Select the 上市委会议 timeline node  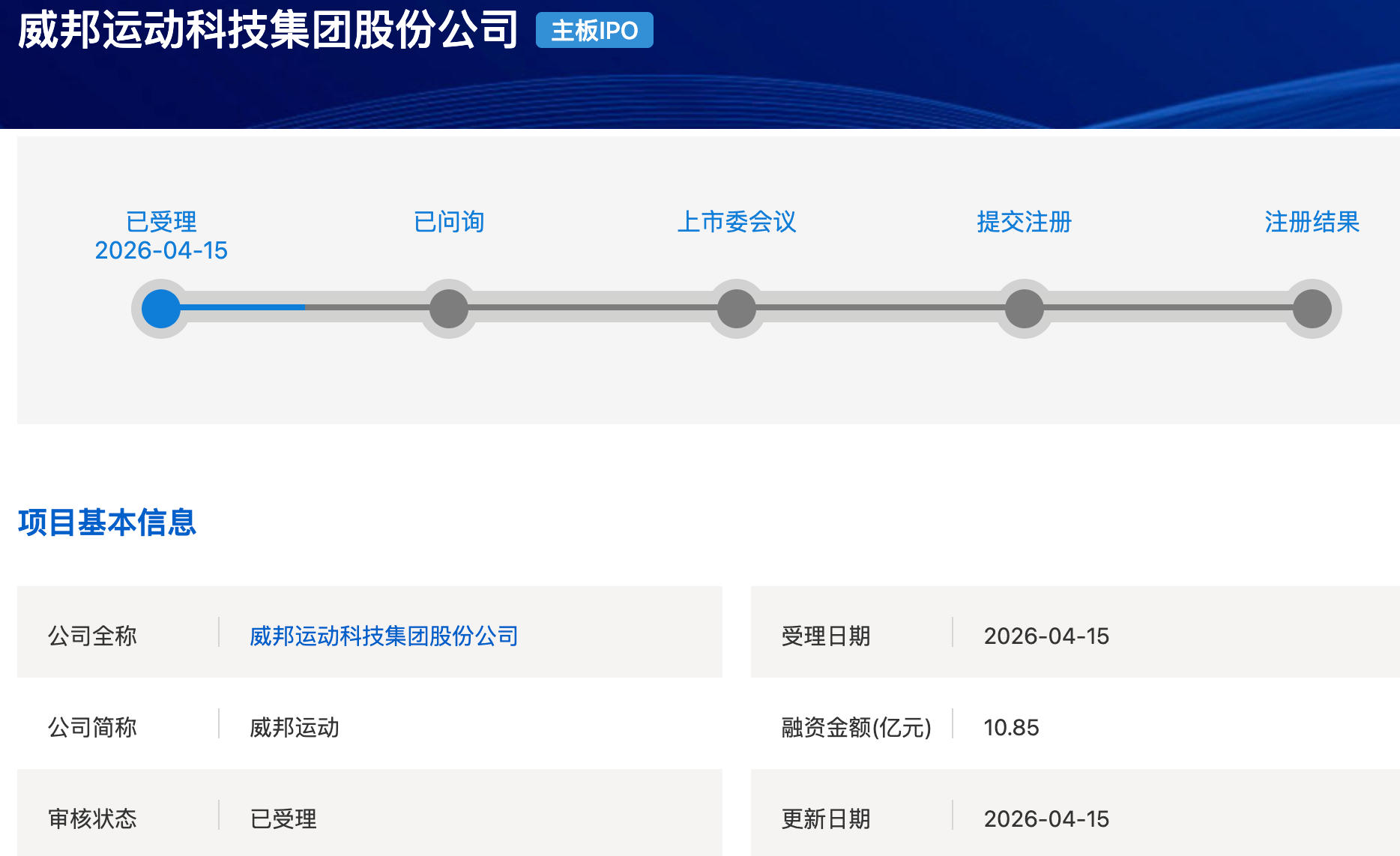(737, 309)
